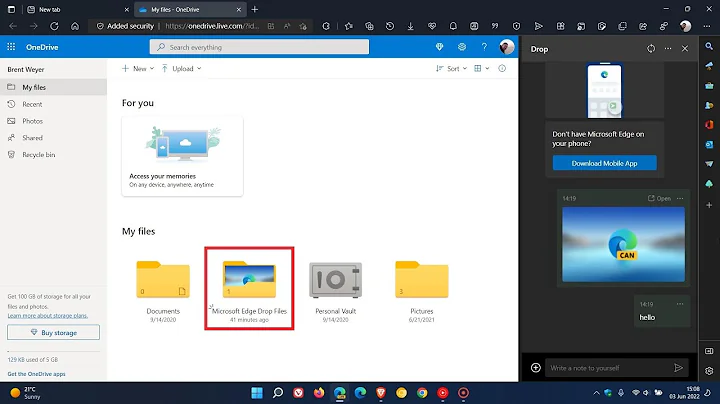Image resolution: width=720 pixels, height=404 pixels.
Task: Click the Search everything field
Action: tap(259, 47)
